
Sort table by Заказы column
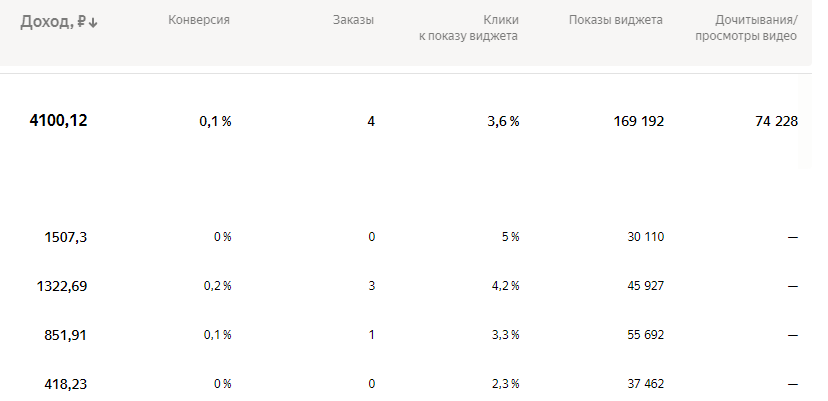[x=353, y=20]
